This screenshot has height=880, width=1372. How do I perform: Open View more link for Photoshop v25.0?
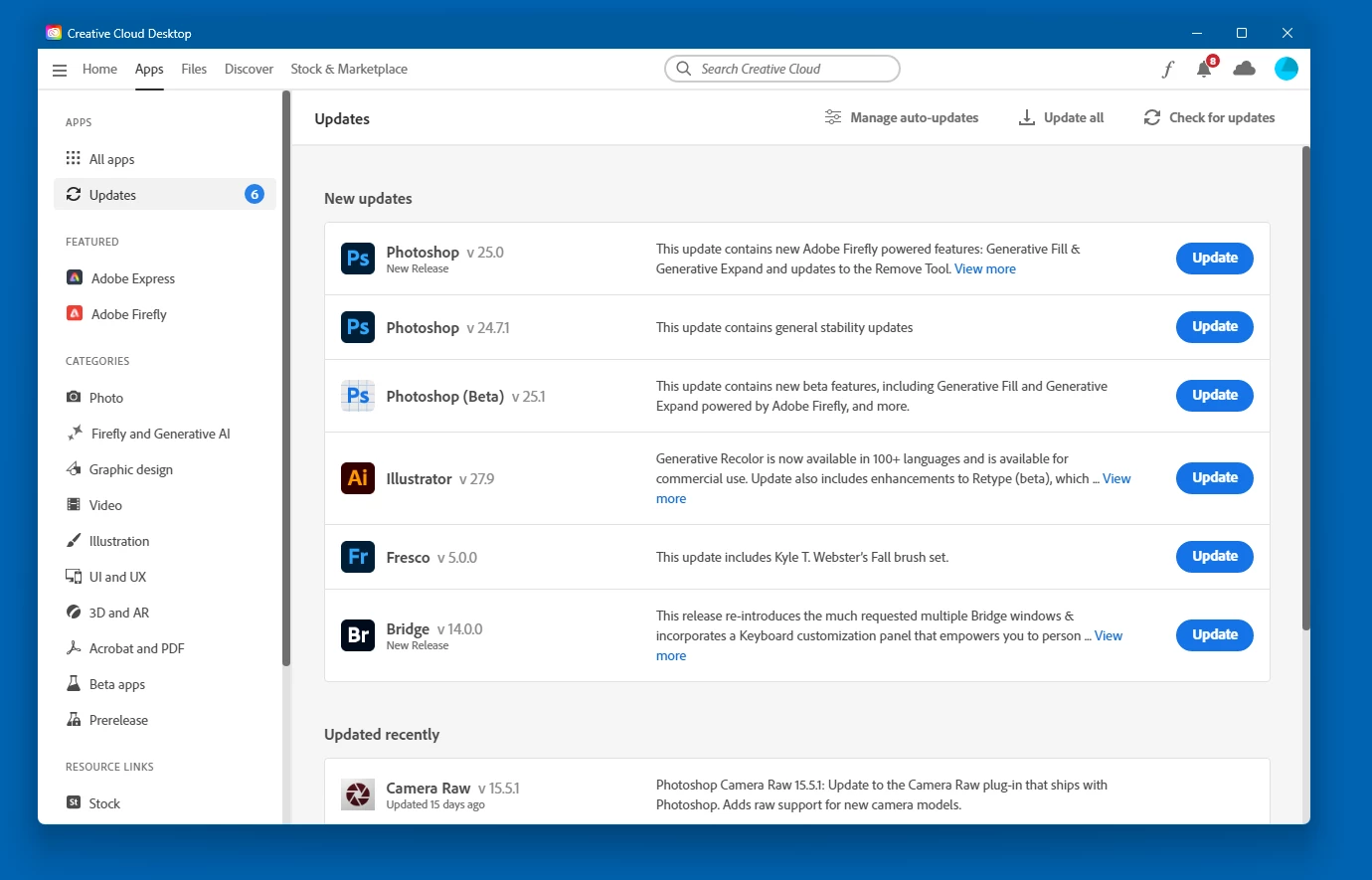tap(985, 268)
